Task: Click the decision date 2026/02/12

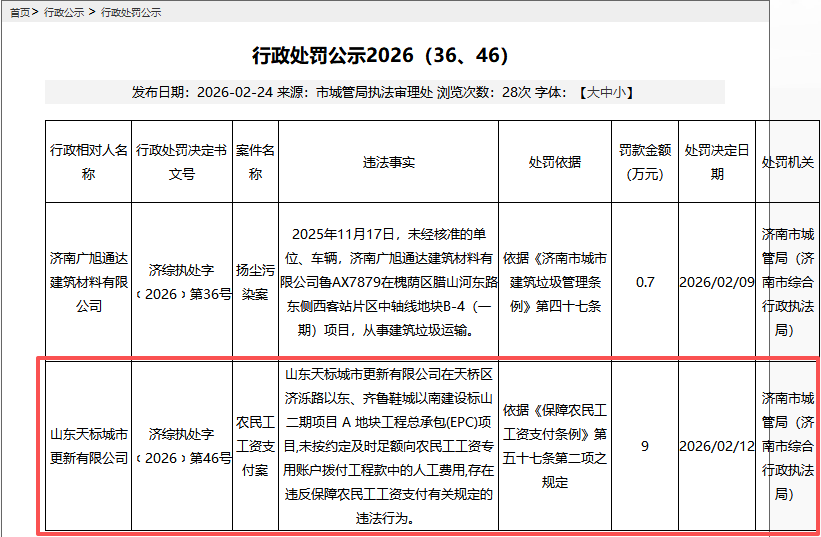Action: pyautogui.click(x=716, y=446)
